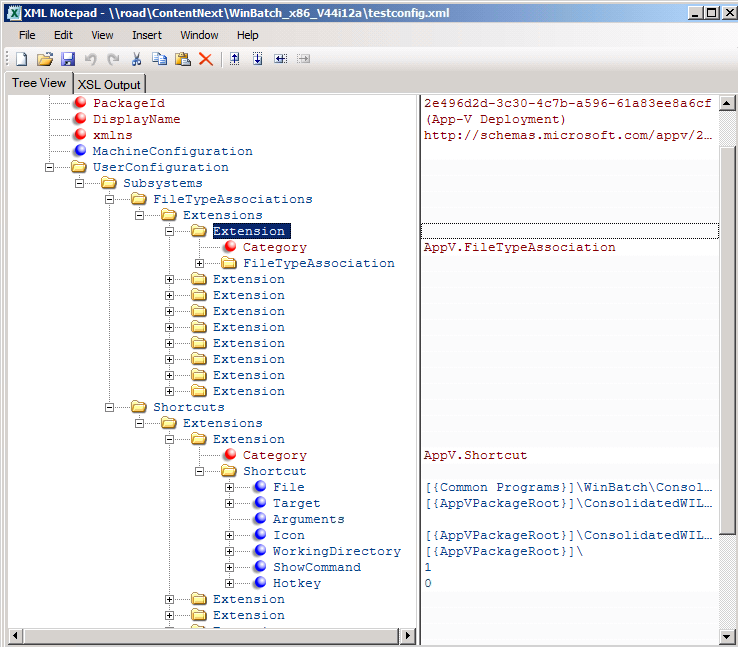
Task: Click the Paste toolbar icon
Action: click(x=183, y=59)
